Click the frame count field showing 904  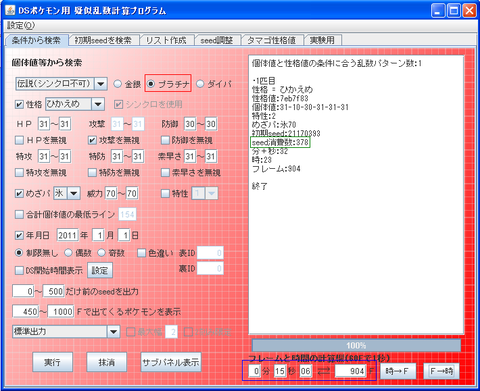[351, 371]
